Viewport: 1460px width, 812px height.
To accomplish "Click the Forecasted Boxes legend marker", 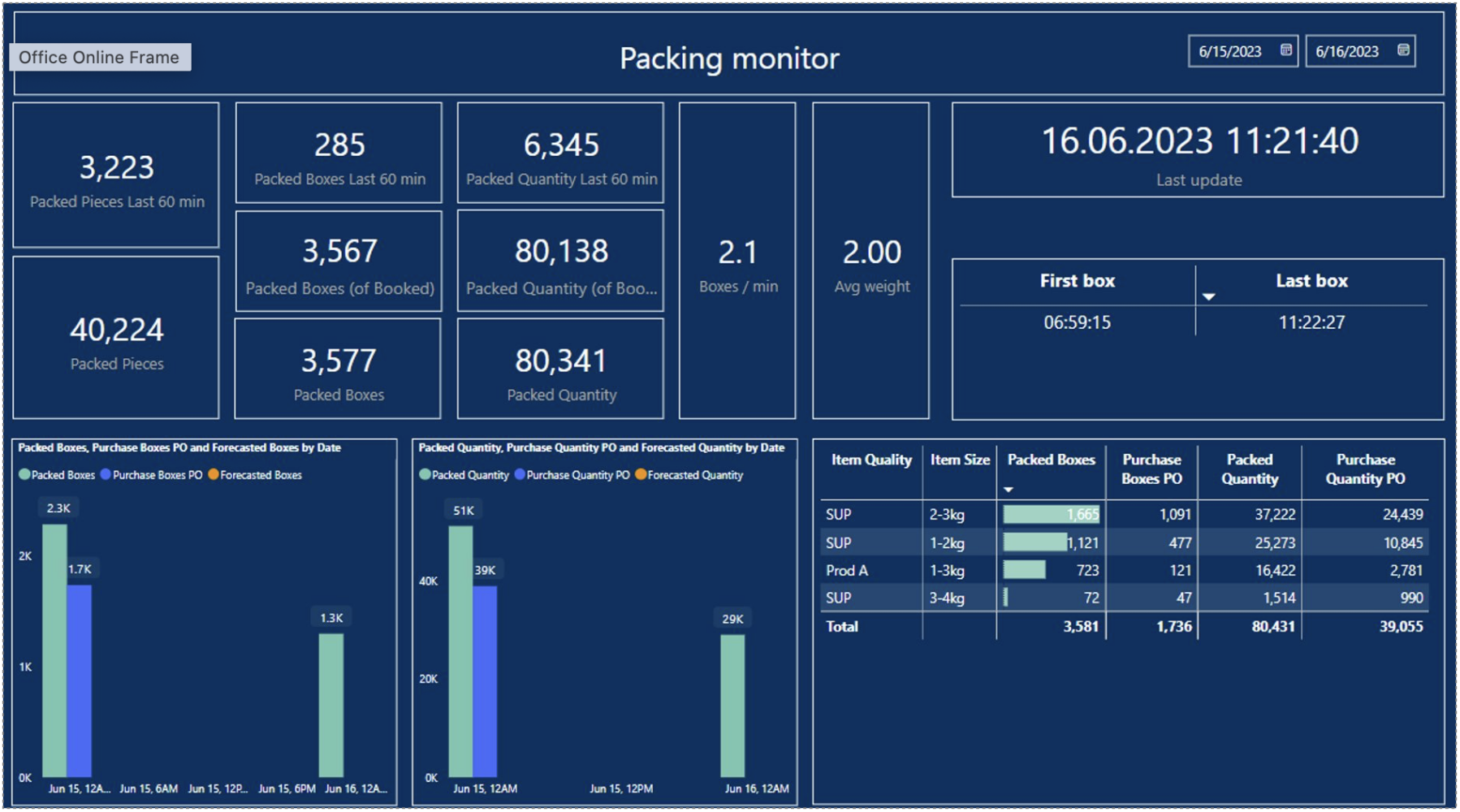I will pos(213,475).
